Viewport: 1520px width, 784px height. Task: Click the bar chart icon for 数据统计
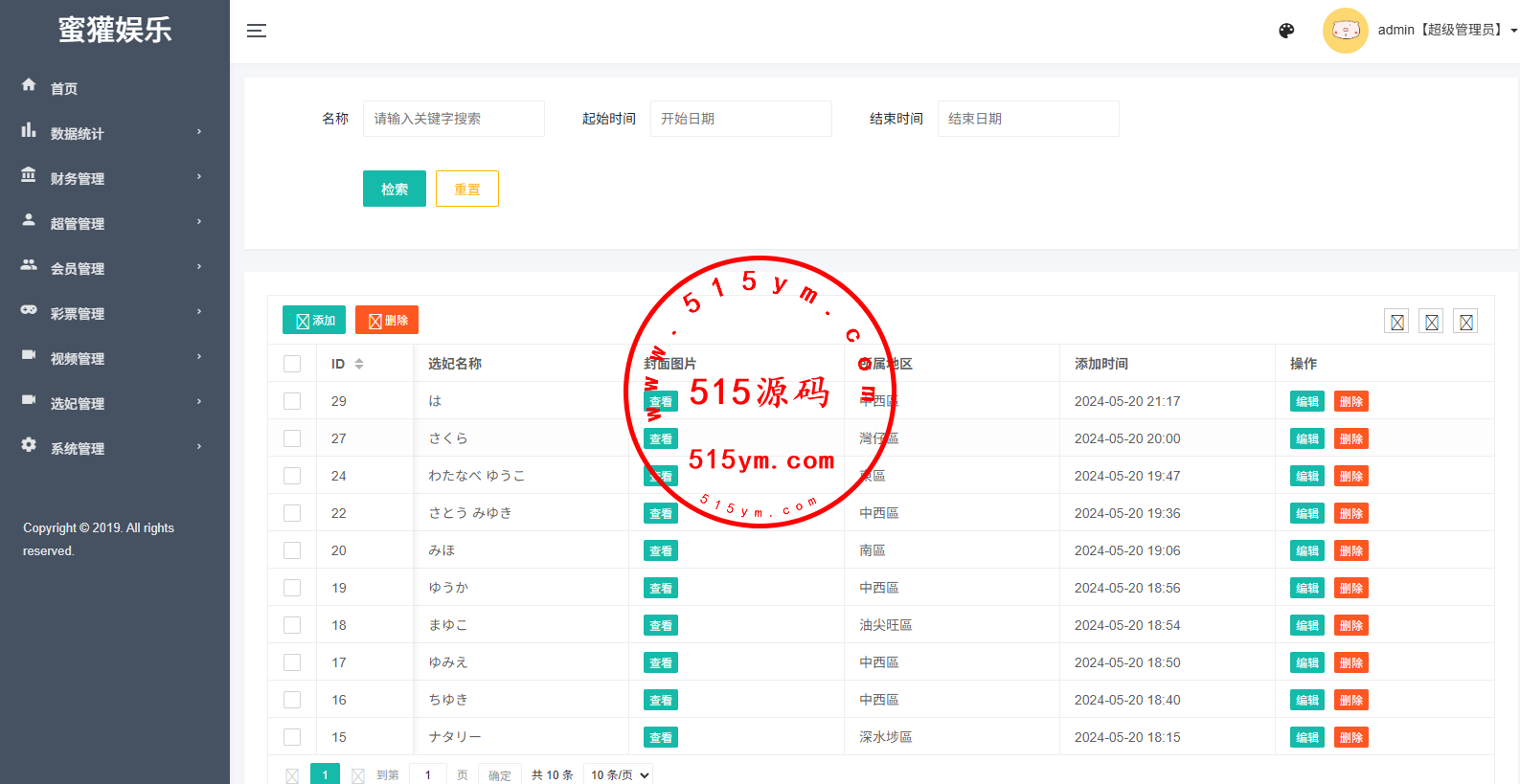click(x=29, y=130)
